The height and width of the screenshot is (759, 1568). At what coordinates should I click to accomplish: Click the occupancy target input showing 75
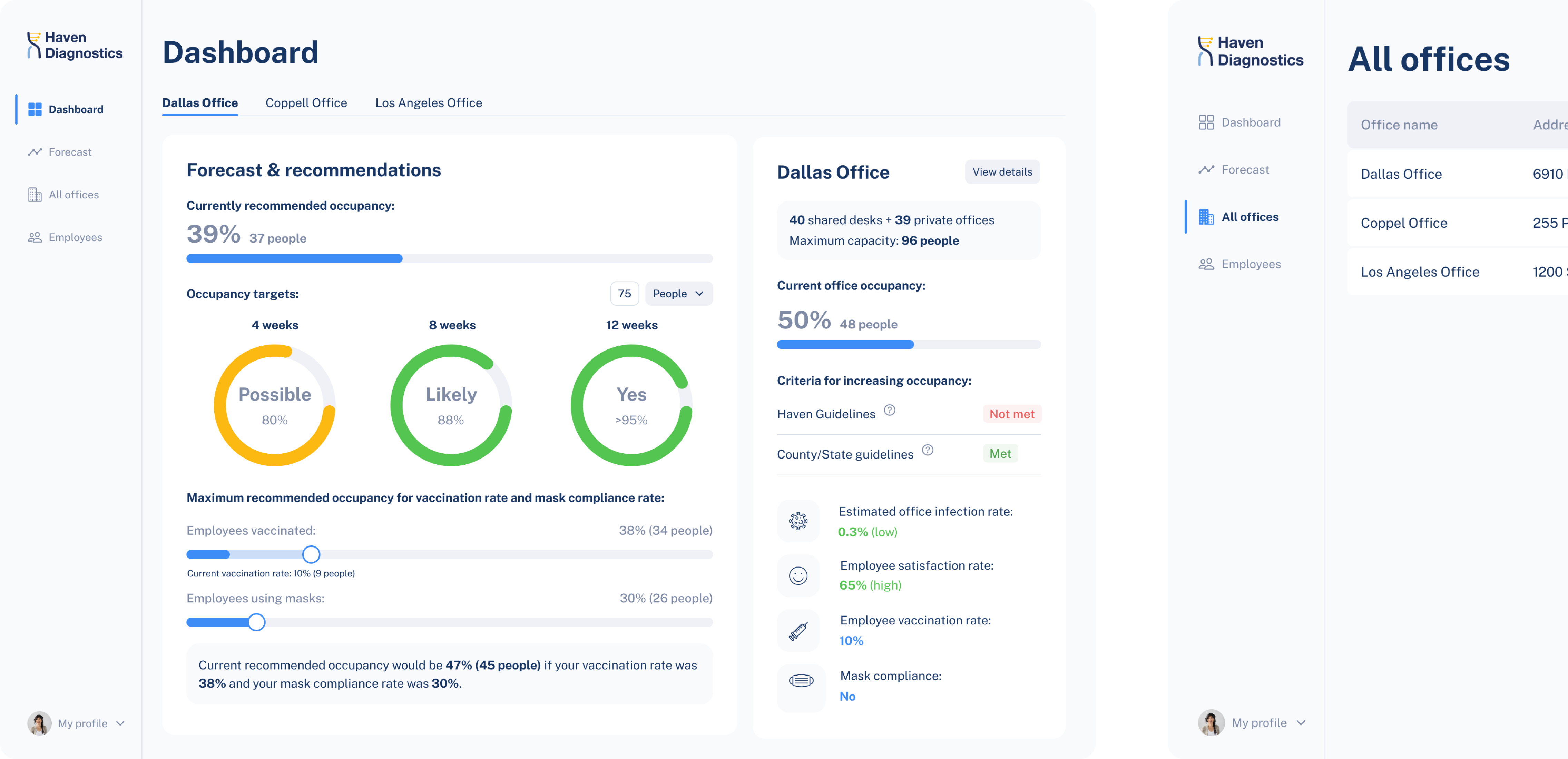tap(624, 293)
